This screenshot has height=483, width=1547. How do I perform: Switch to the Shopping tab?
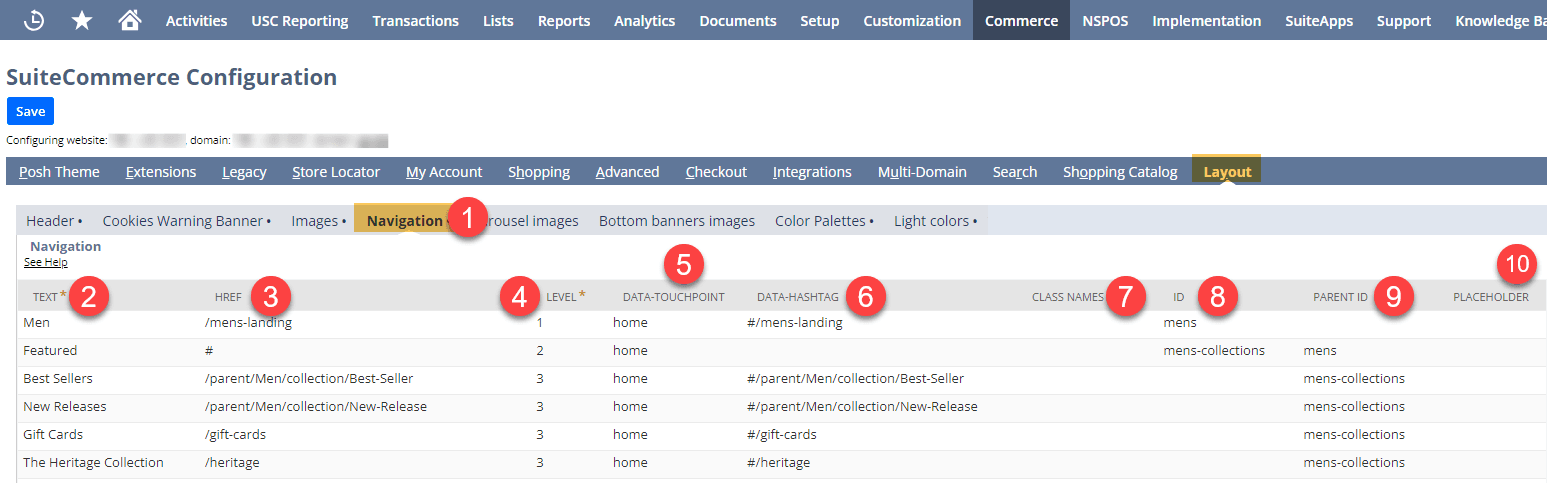[x=539, y=172]
